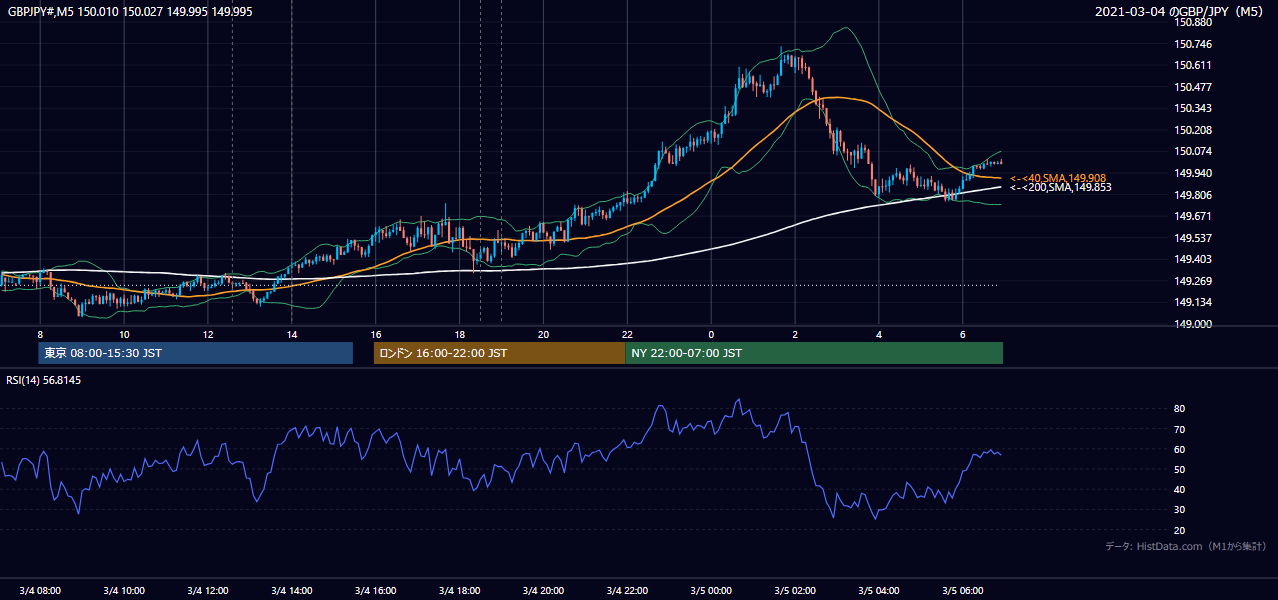Screen dimensions: 1278x600
Task: Click hour 4 on the price chart time axis
Action: (879, 334)
